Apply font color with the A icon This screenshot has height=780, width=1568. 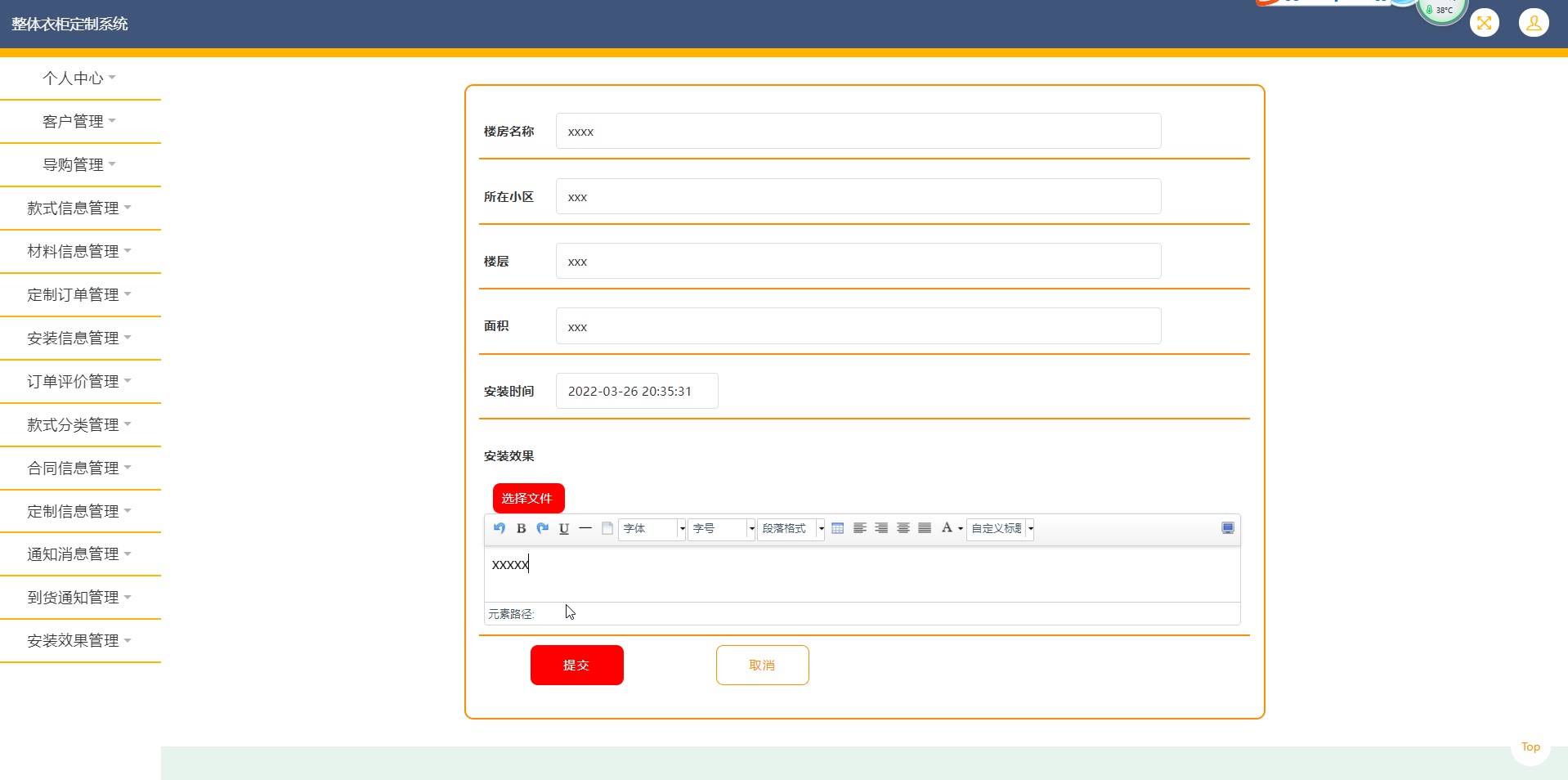coord(947,528)
